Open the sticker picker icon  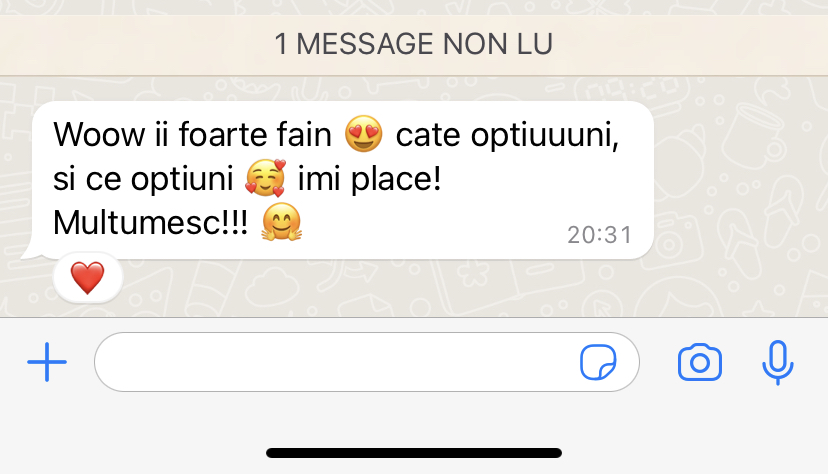point(598,362)
